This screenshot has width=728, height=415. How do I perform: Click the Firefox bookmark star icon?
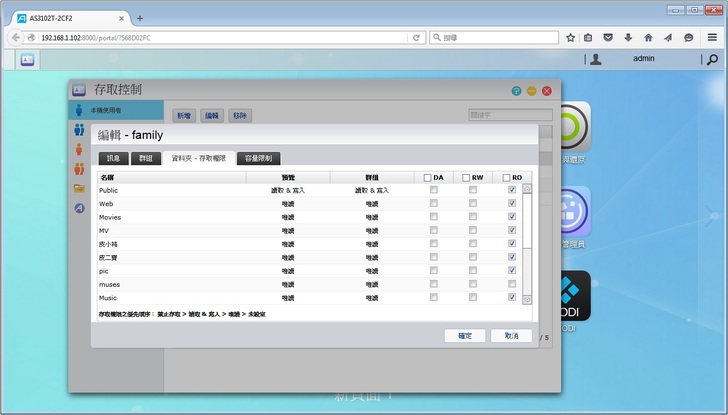click(571, 38)
